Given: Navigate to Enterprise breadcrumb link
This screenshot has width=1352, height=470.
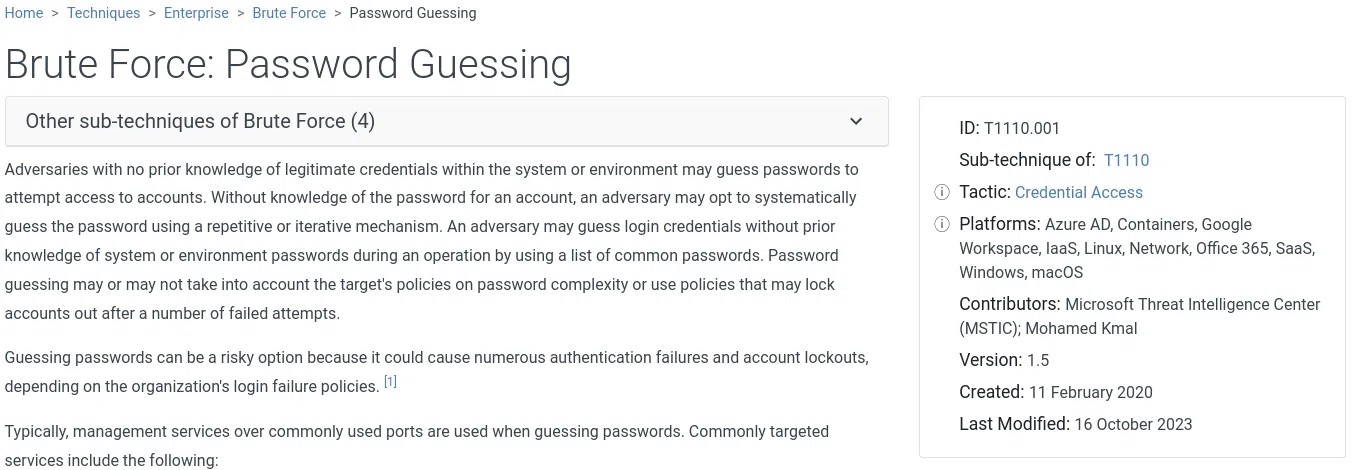Looking at the screenshot, I should click(x=196, y=13).
